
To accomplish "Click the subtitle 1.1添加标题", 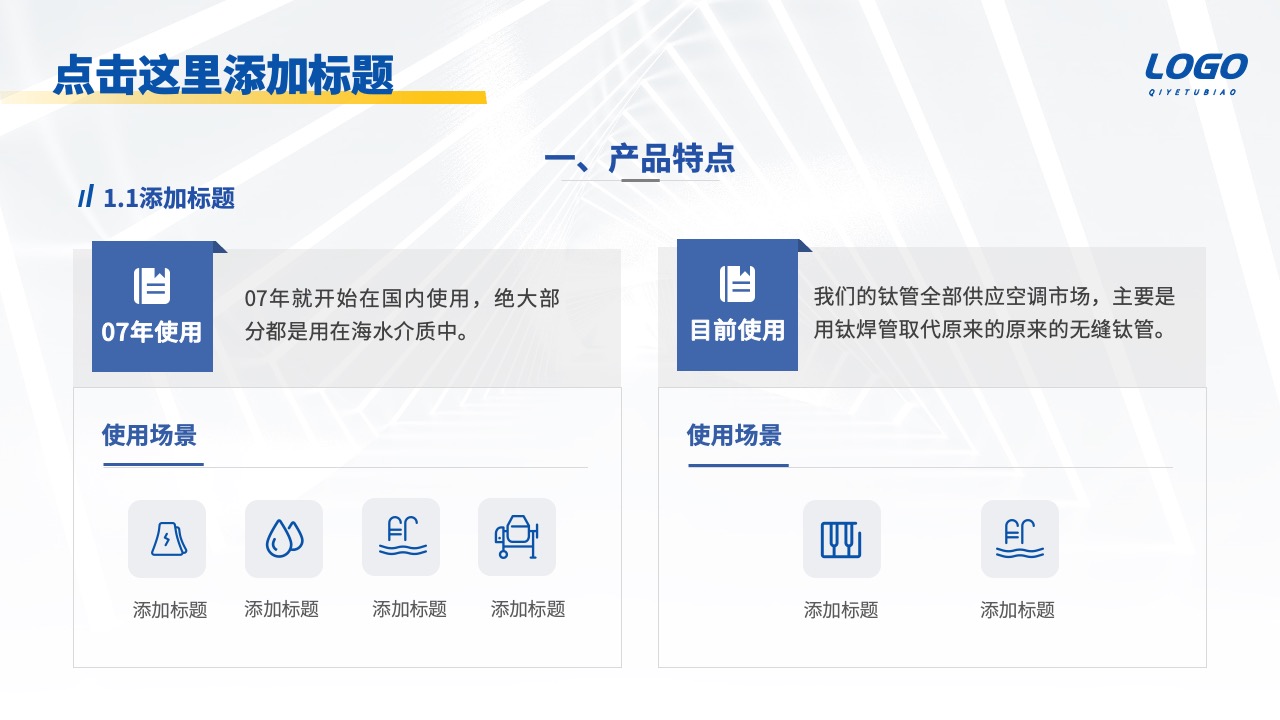I will (x=169, y=197).
